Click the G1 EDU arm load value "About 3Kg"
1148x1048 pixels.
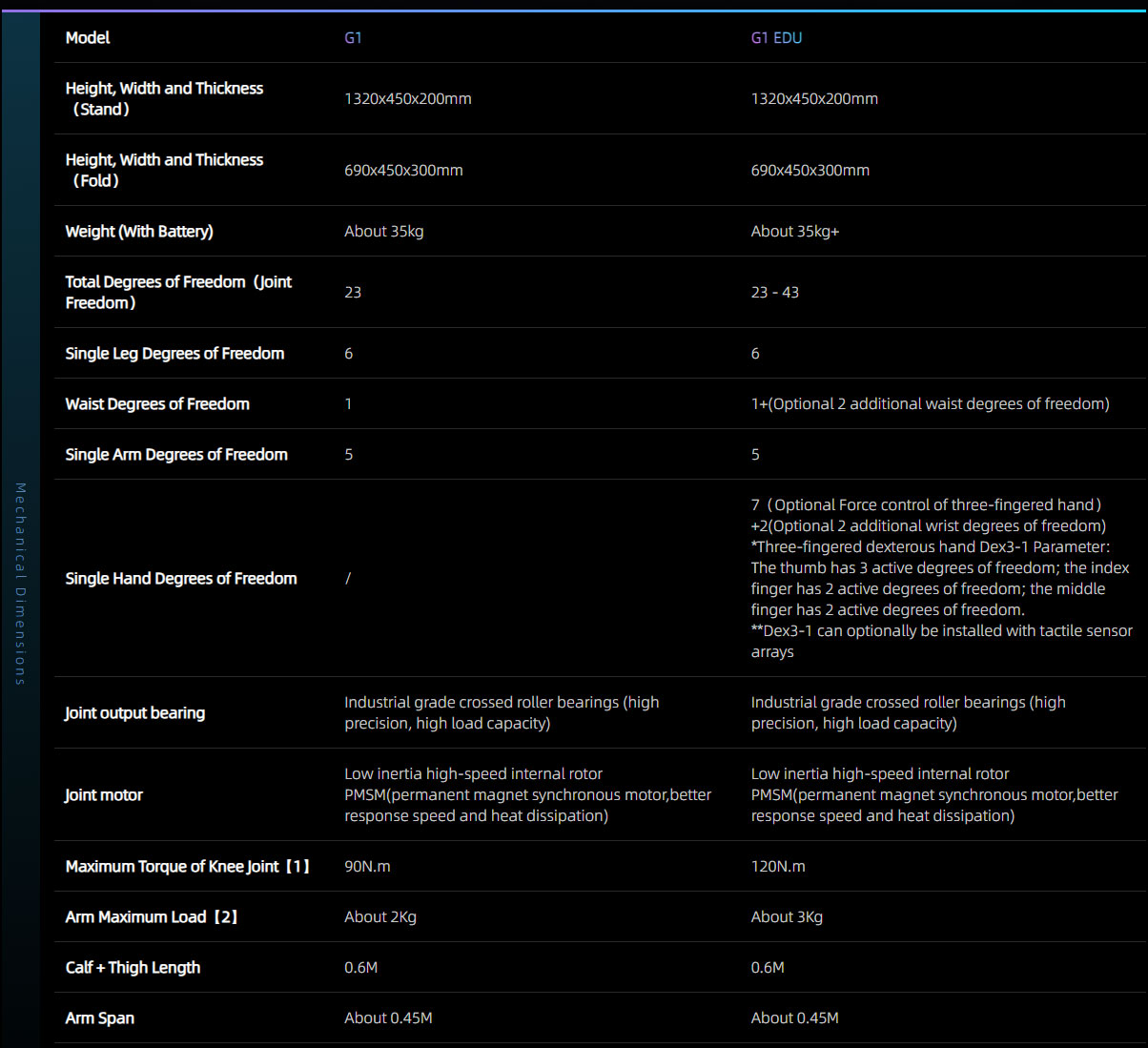(787, 916)
